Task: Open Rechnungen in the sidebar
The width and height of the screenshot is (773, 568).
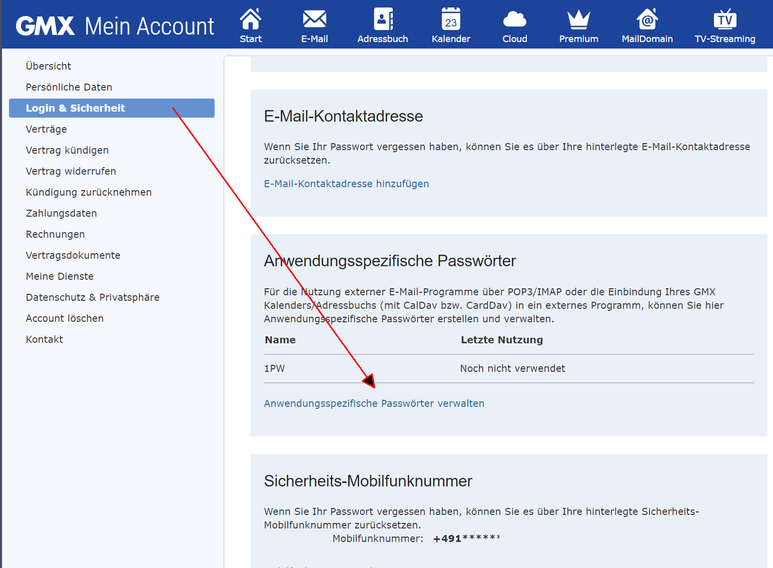Action: pos(55,234)
